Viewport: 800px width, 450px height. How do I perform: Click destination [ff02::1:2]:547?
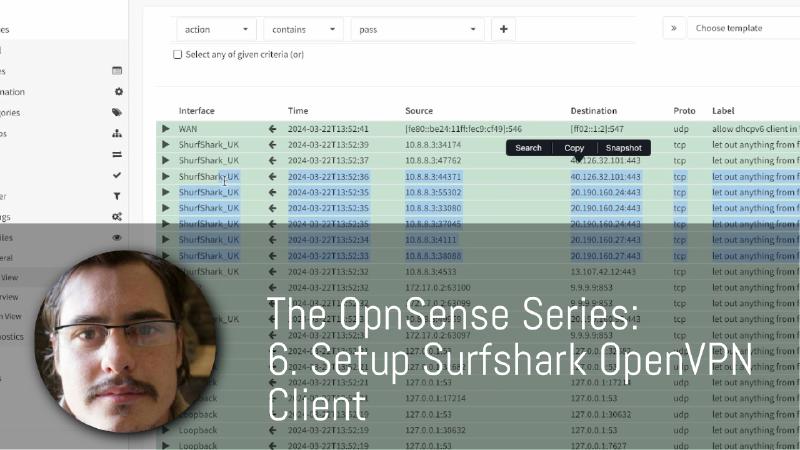[x=597, y=129]
